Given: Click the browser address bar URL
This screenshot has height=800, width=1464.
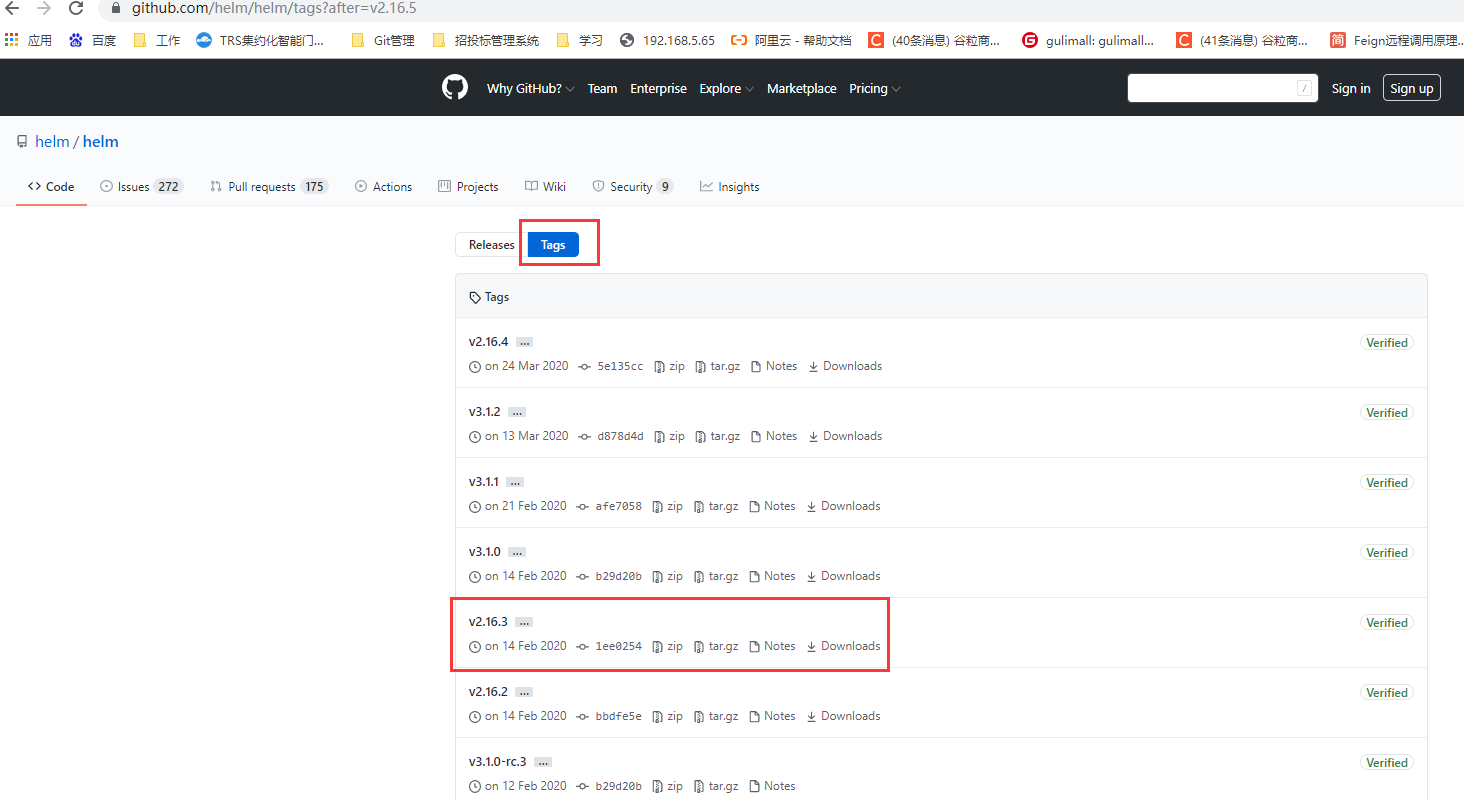Looking at the screenshot, I should [x=274, y=8].
